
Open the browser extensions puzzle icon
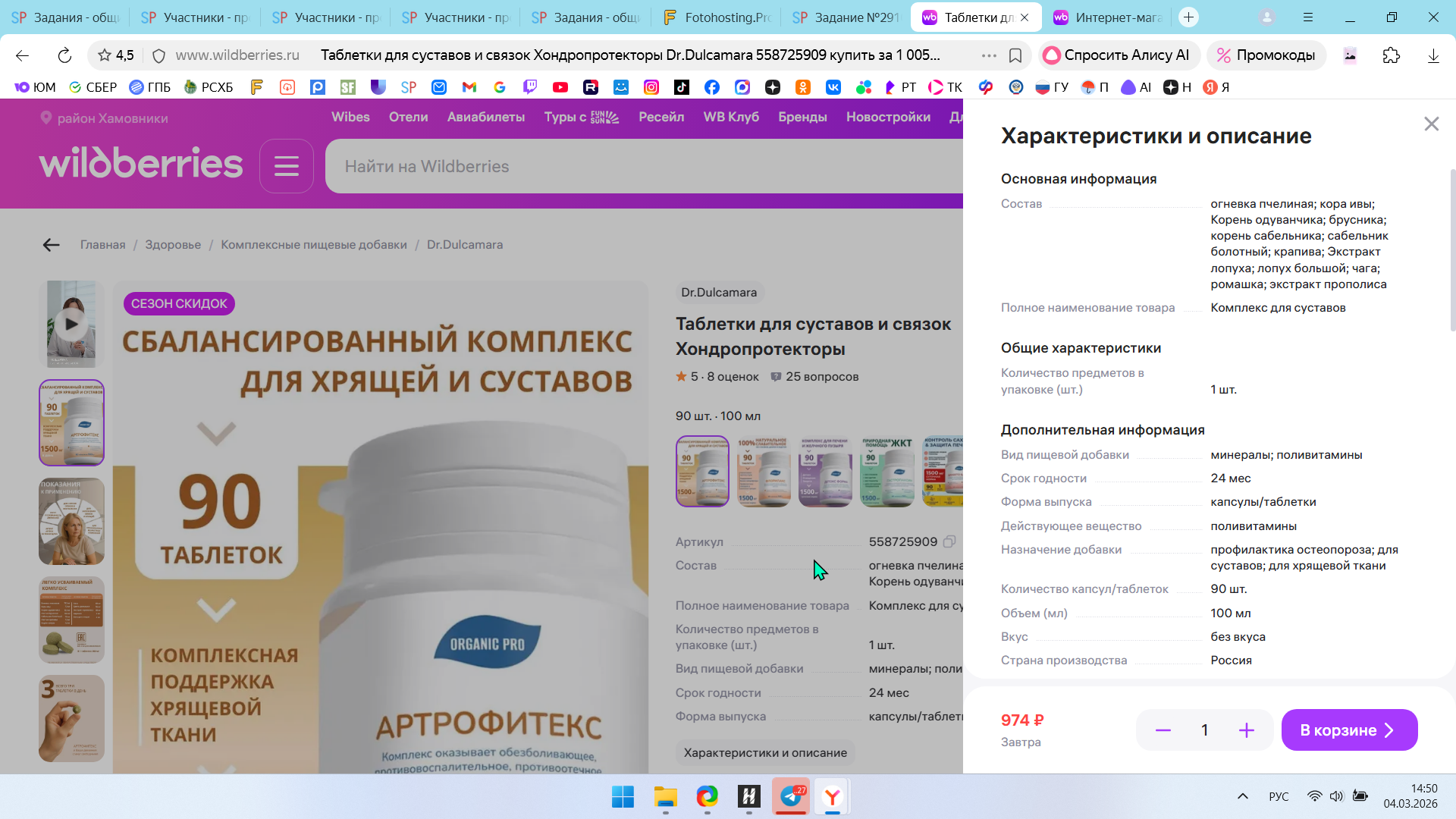click(x=1391, y=55)
